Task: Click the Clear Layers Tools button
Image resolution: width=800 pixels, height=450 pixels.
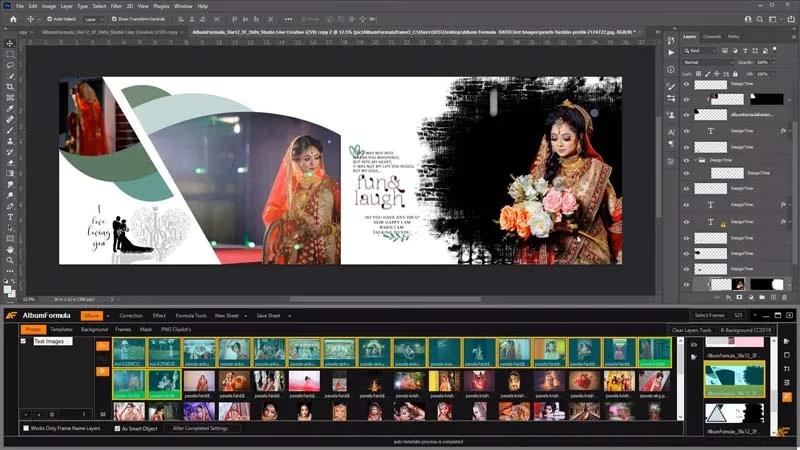Action: tap(691, 330)
